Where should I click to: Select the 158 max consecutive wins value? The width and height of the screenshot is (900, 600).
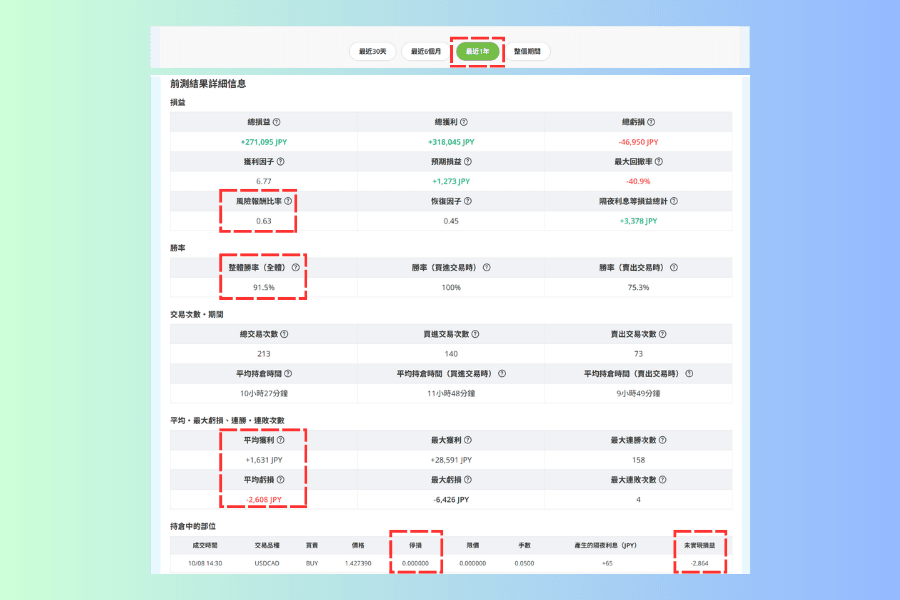click(x=638, y=460)
